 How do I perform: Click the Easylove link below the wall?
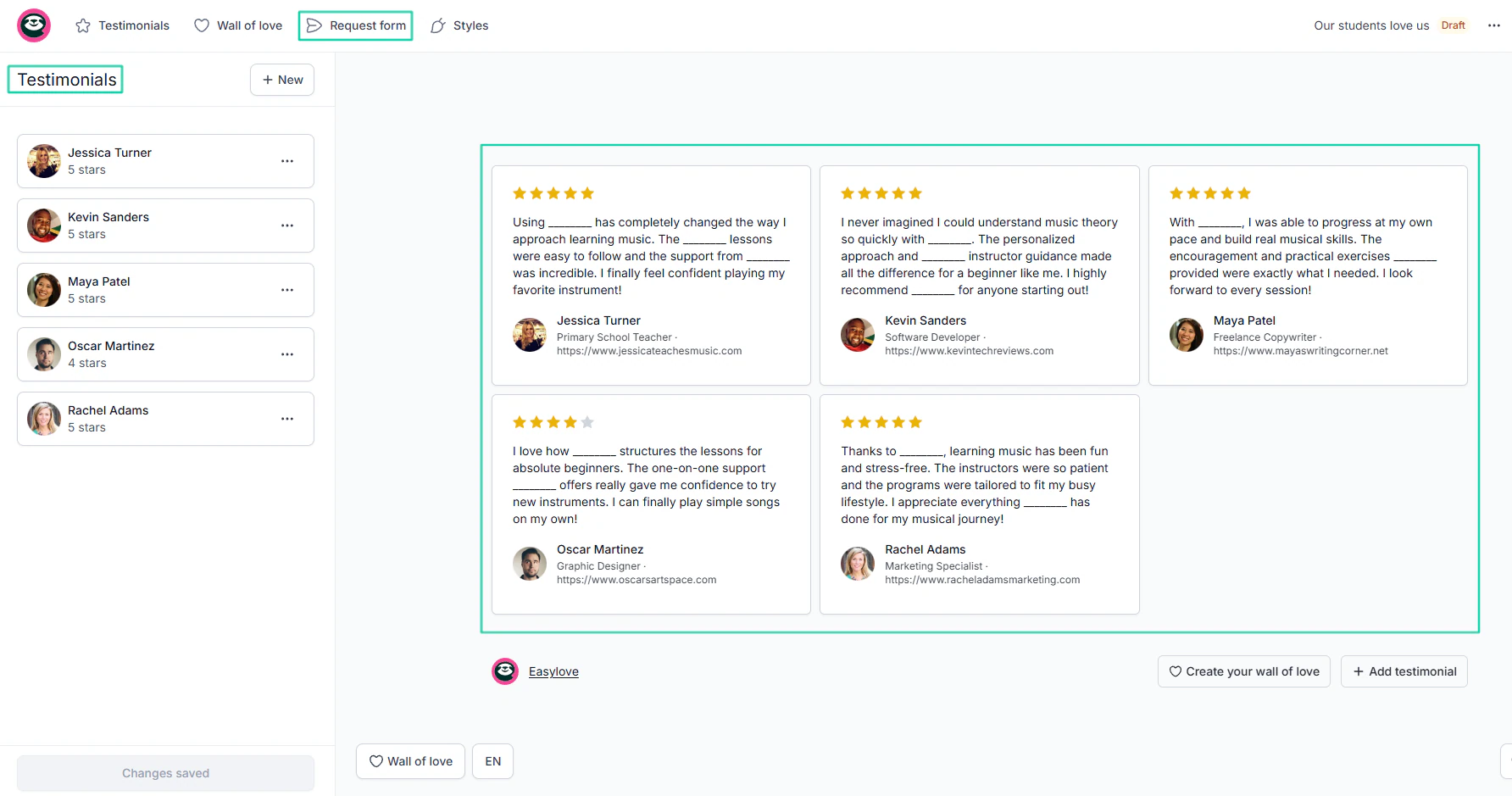553,671
